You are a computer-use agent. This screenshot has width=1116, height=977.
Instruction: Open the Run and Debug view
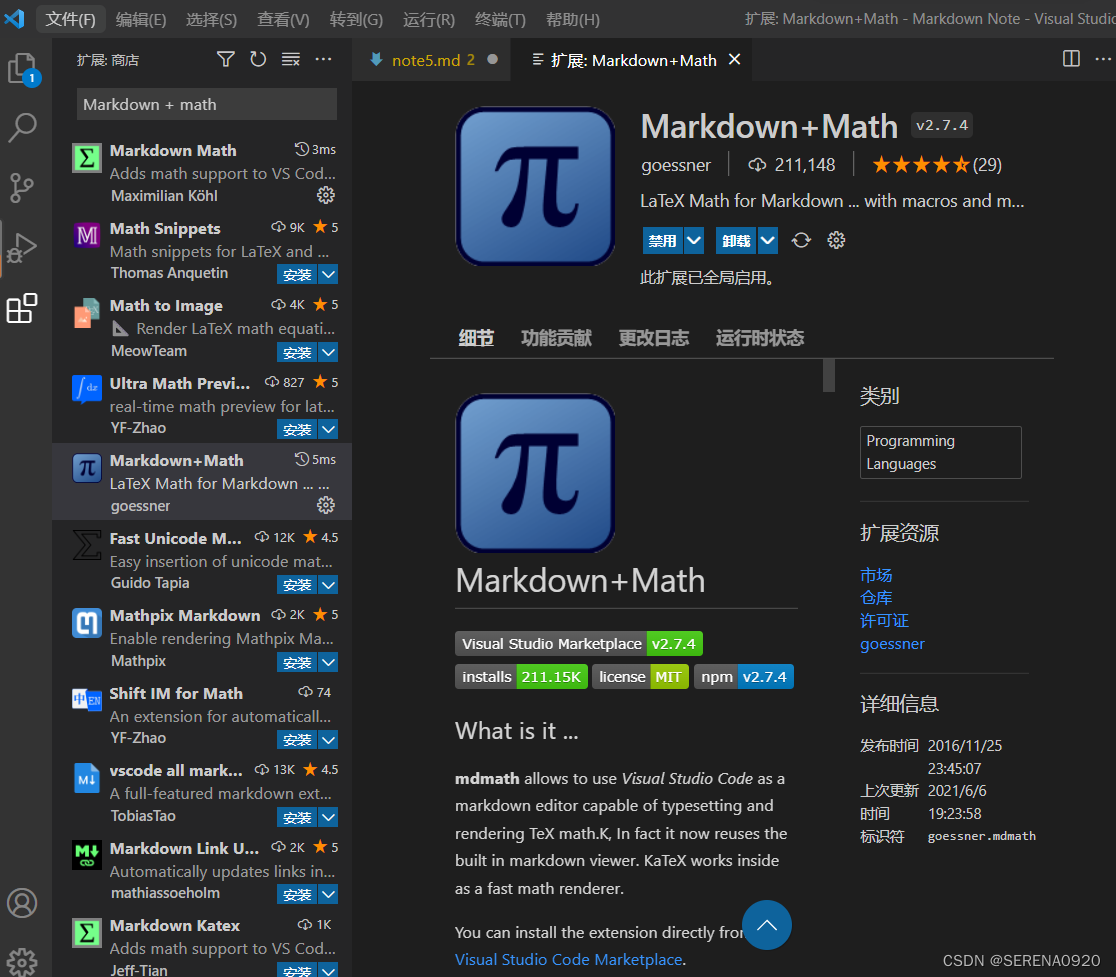point(22,248)
